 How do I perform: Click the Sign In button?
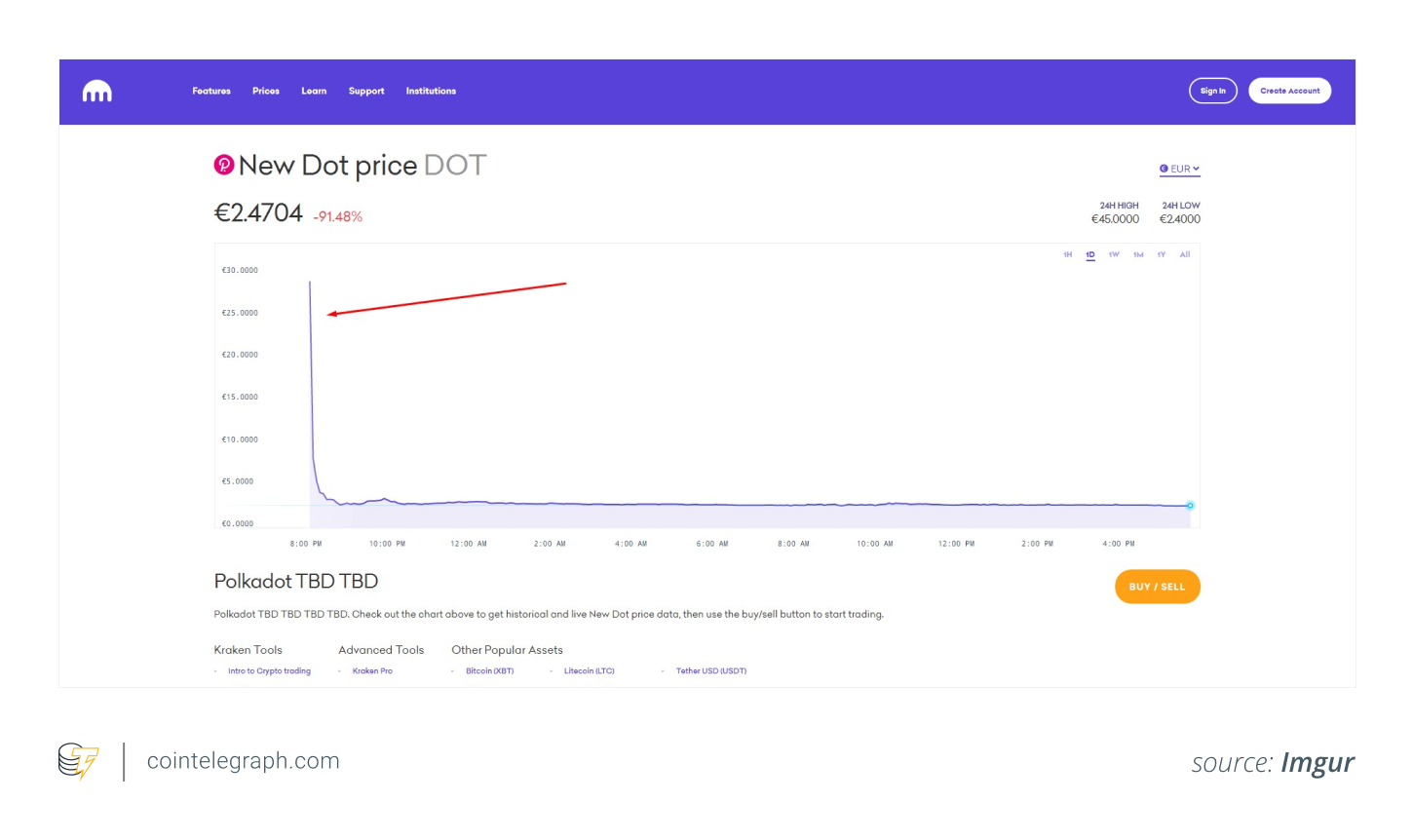click(x=1213, y=91)
